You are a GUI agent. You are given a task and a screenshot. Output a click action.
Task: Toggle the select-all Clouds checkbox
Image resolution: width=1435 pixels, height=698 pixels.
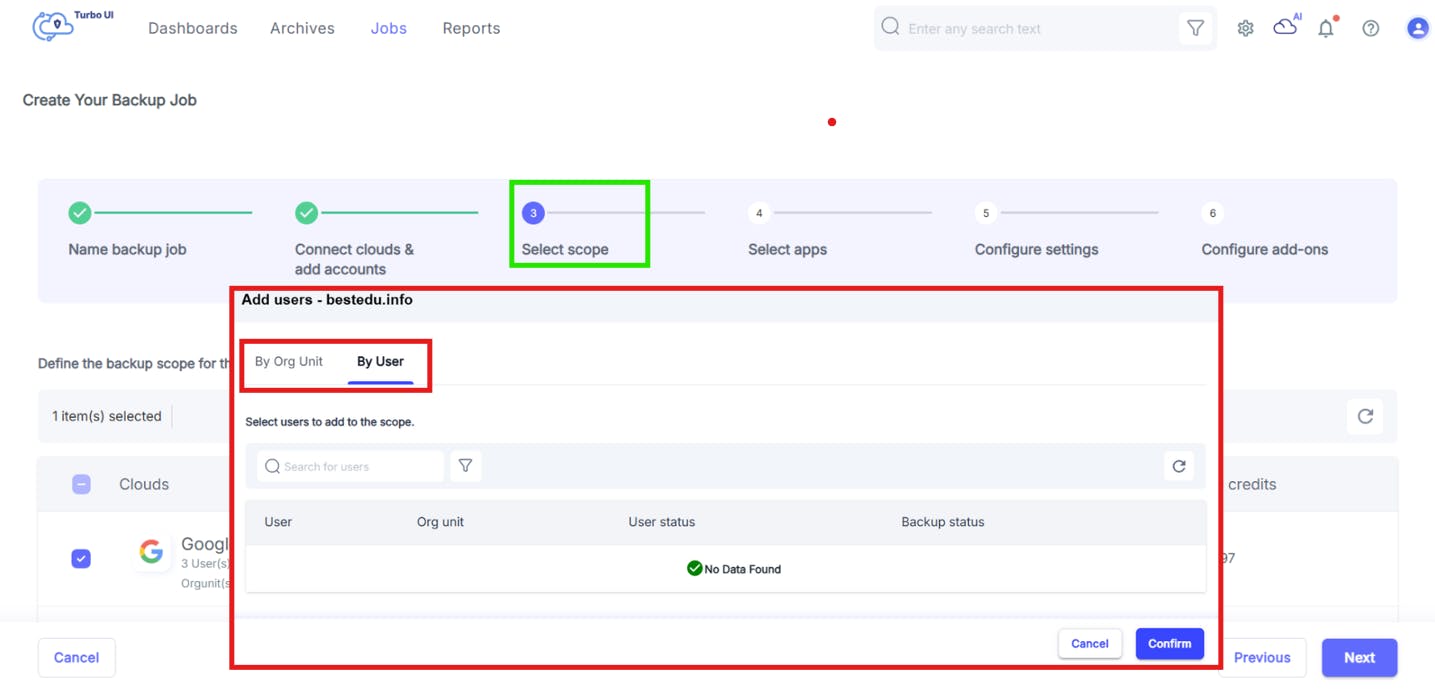tap(82, 484)
